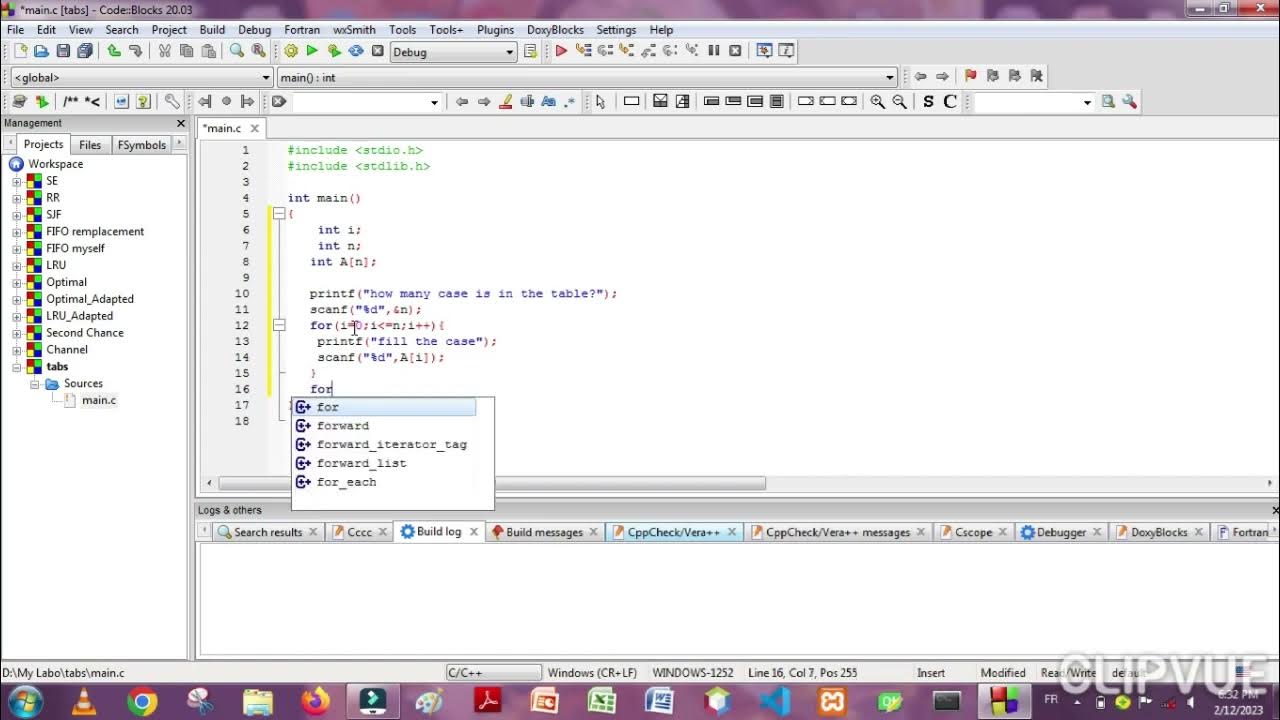1280x720 pixels.
Task: Open the Plugins menu
Action: [495, 30]
